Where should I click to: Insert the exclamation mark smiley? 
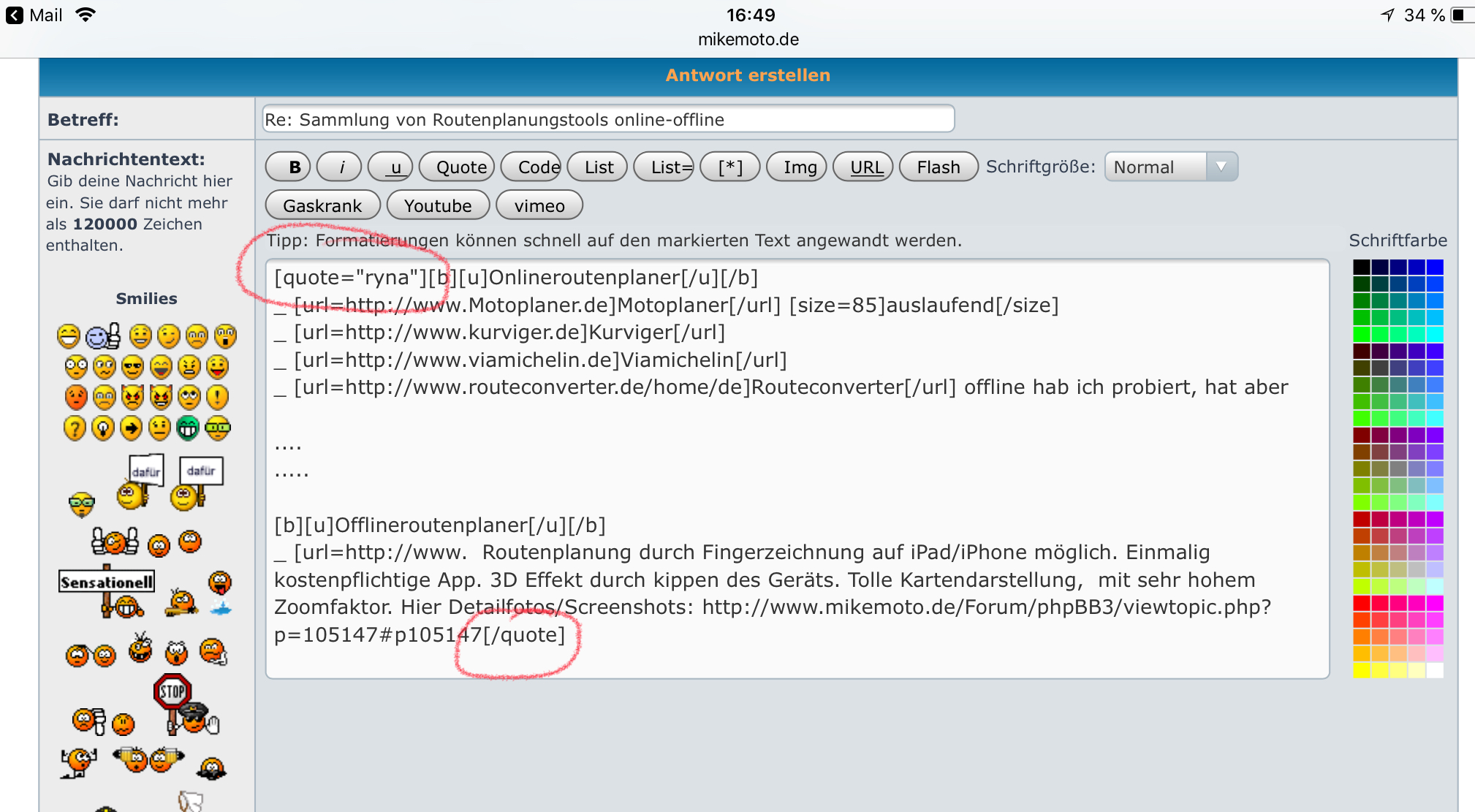pyautogui.click(x=217, y=397)
